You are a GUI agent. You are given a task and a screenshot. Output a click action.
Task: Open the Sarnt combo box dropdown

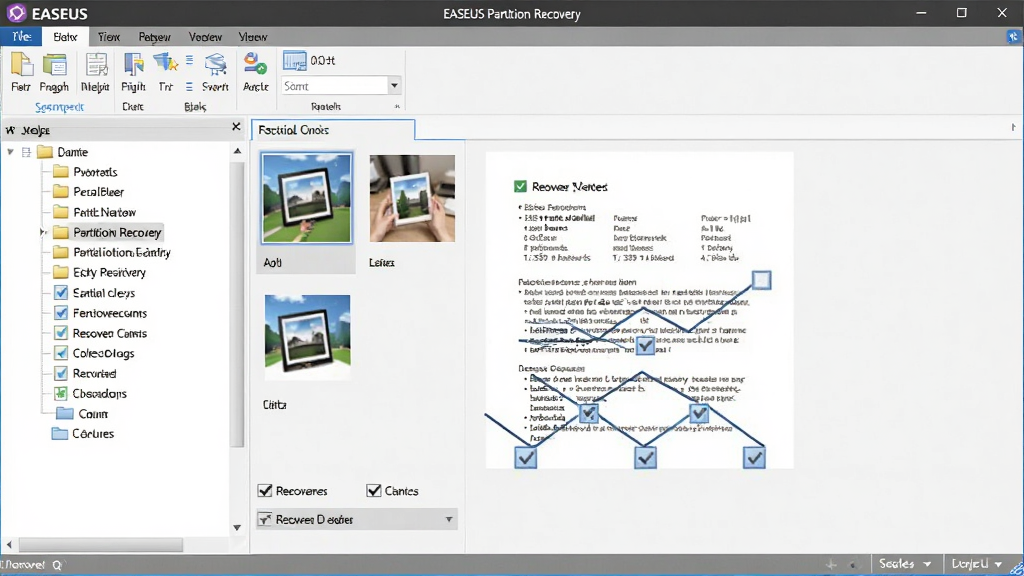tap(394, 86)
